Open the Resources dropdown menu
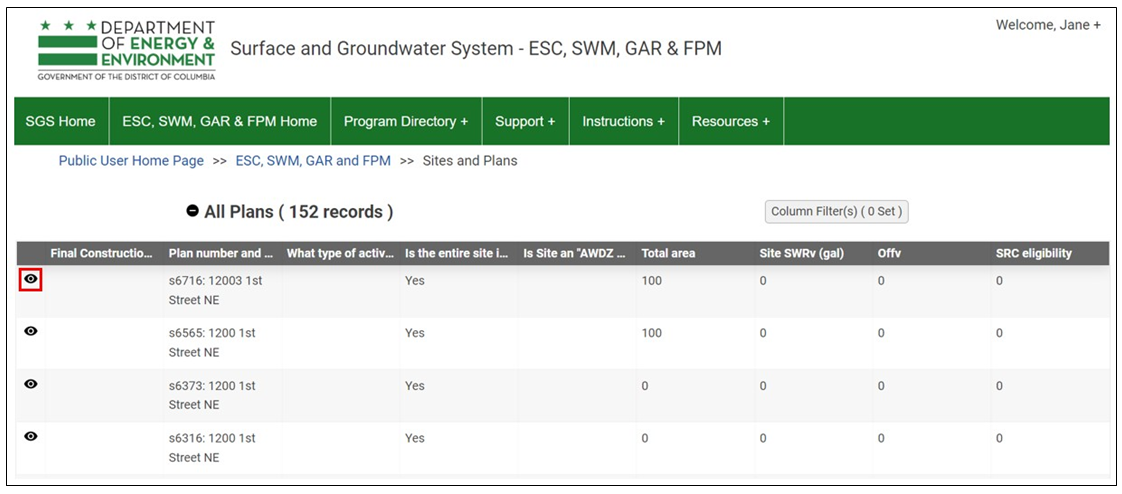 point(730,121)
